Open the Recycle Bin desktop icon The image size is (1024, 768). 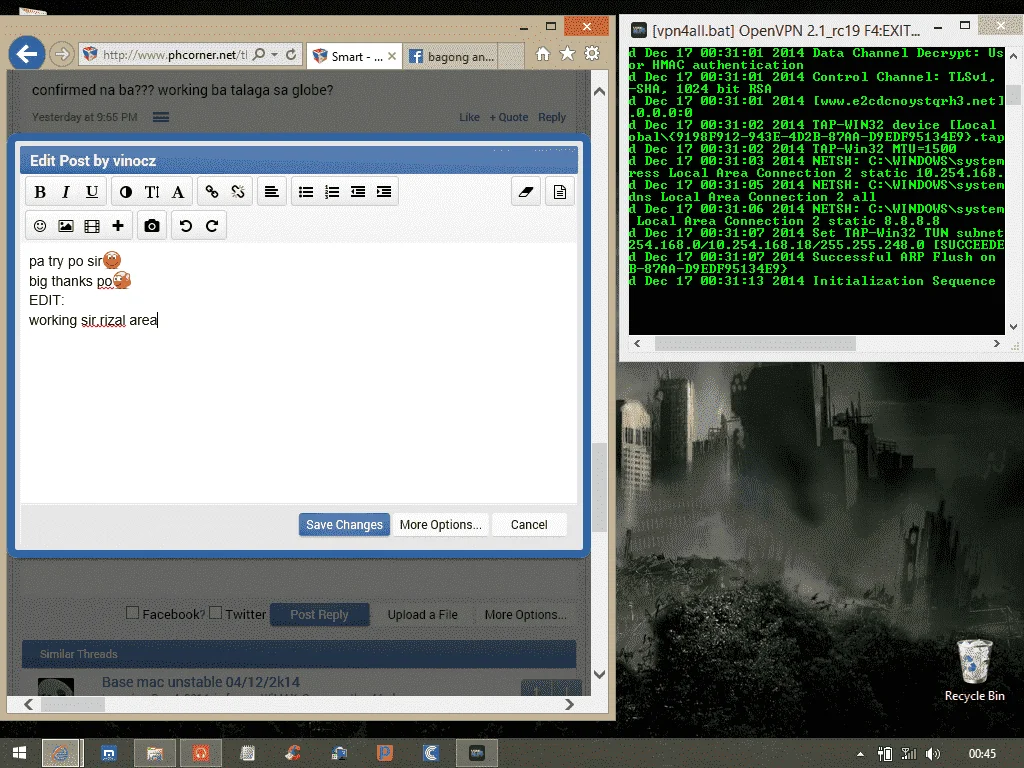[974, 670]
